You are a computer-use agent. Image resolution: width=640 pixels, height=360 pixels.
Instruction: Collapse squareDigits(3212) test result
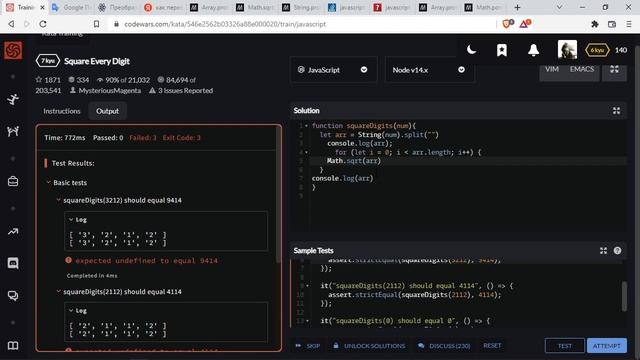58,200
